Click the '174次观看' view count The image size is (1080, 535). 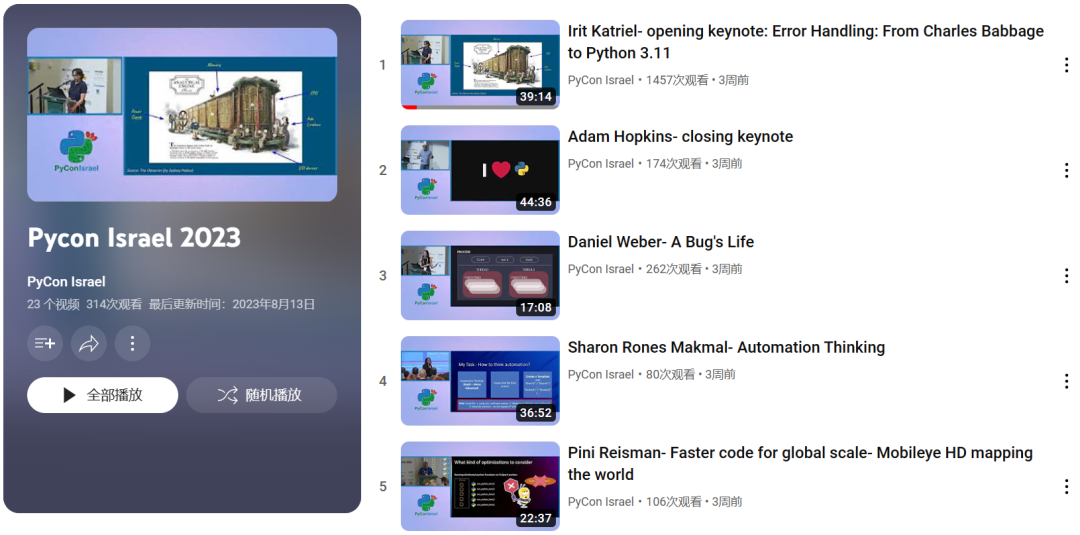(674, 164)
